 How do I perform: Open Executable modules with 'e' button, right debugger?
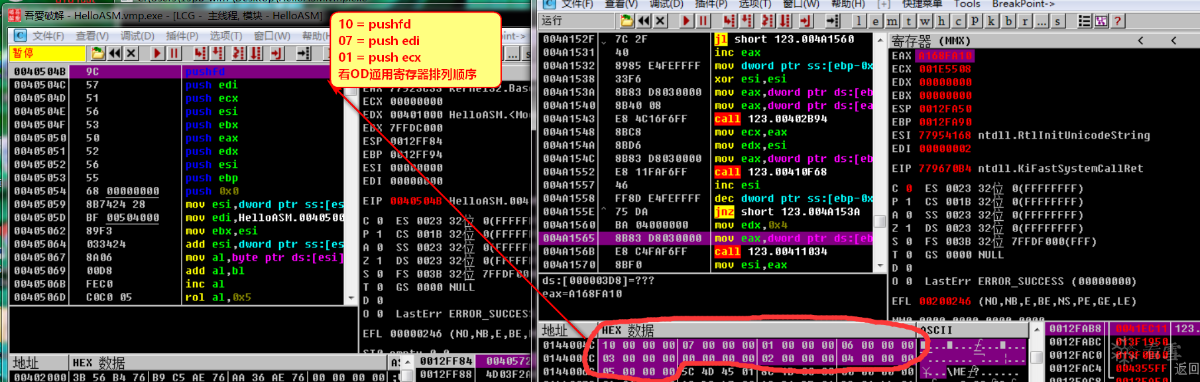875,21
